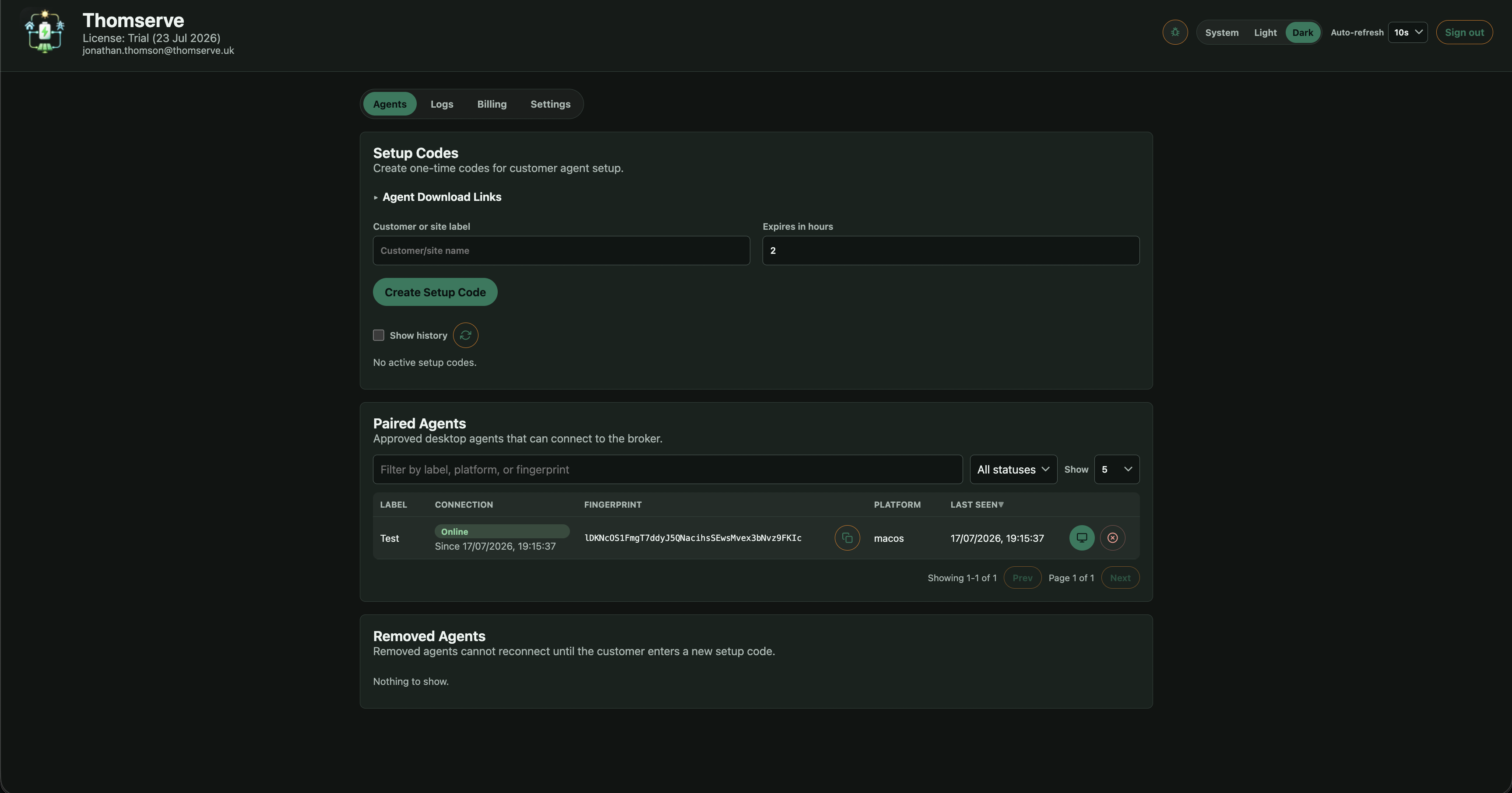Click Since 17/07/2026, 19:15:37 connection text
Viewport: 1512px width, 793px height.
496,546
